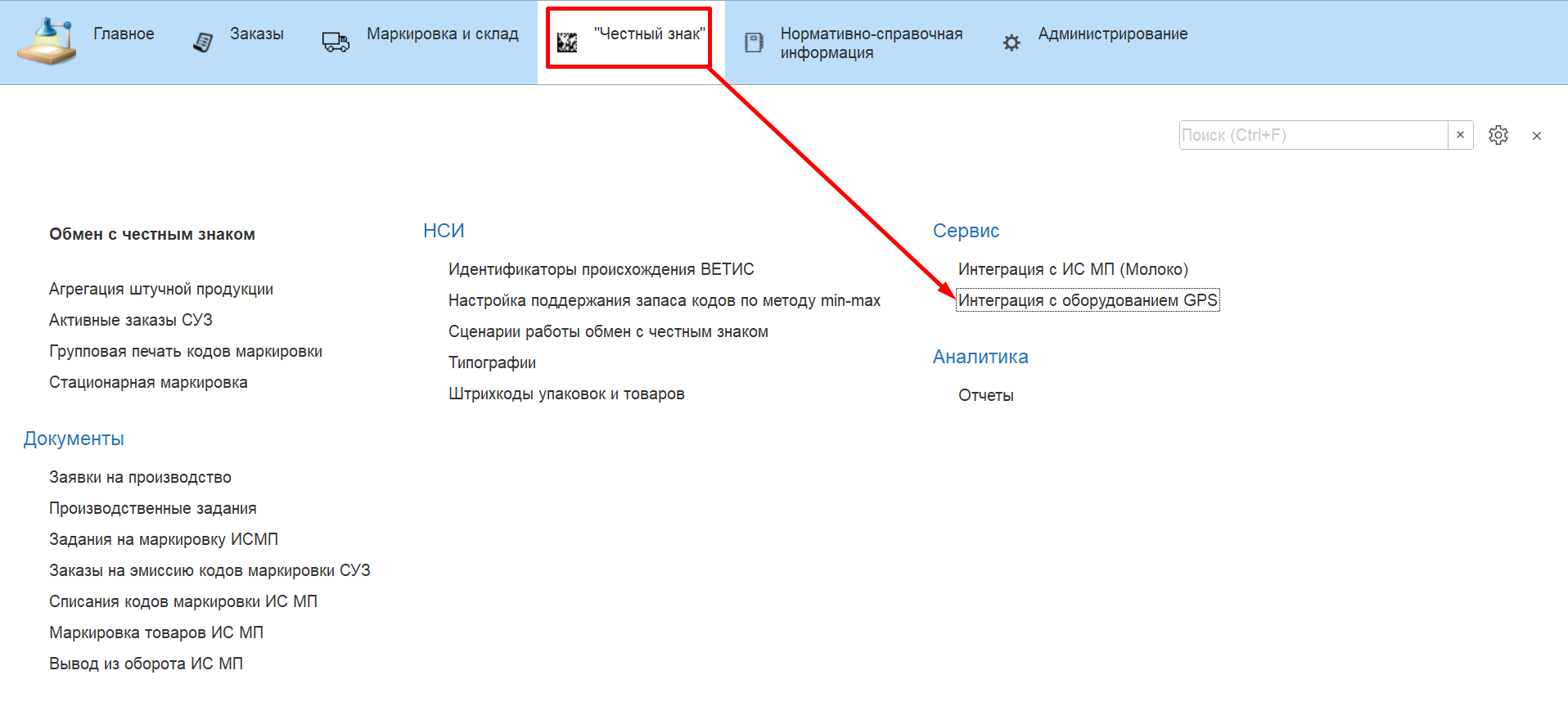Go to the Администрирование section

[x=1113, y=34]
